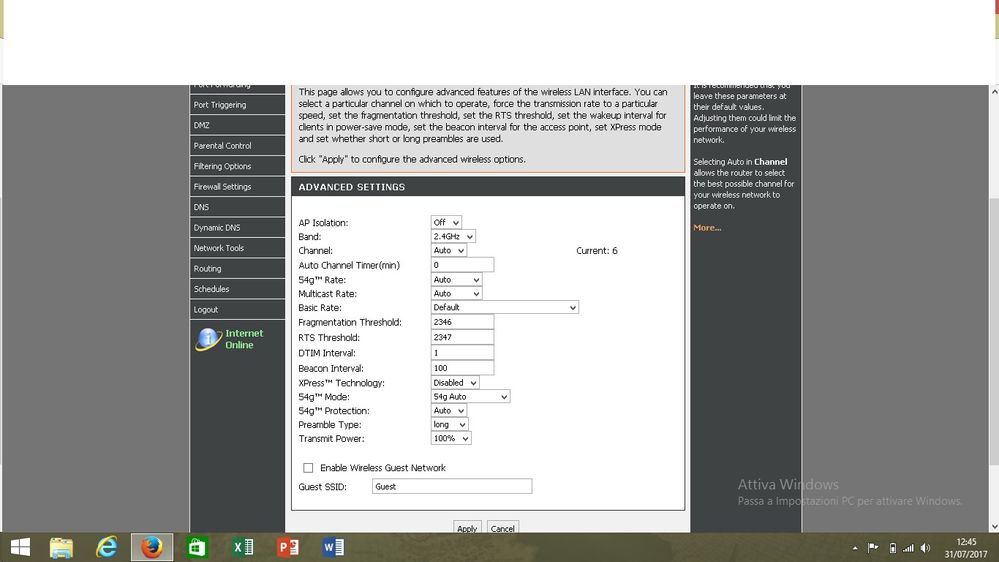Open the XPress Technology dropdown

click(x=455, y=383)
